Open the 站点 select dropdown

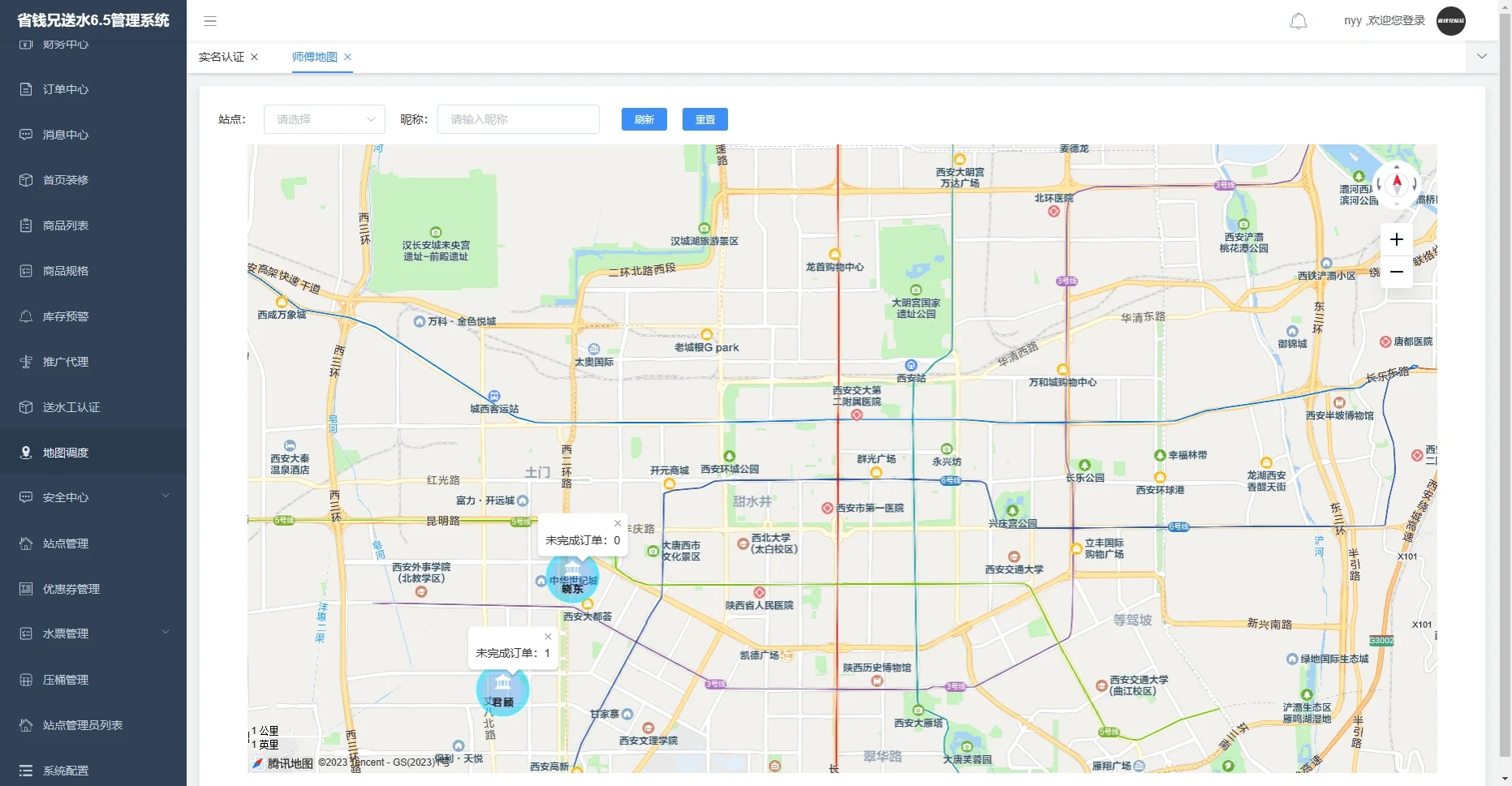click(x=324, y=119)
